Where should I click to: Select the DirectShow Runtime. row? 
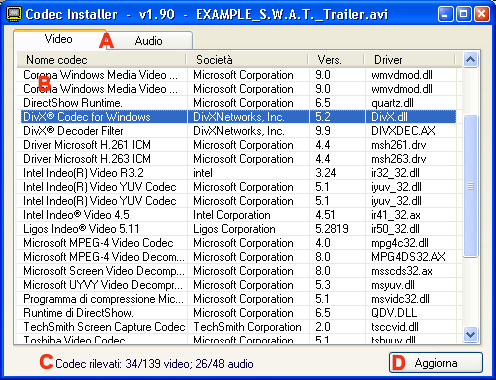239,103
